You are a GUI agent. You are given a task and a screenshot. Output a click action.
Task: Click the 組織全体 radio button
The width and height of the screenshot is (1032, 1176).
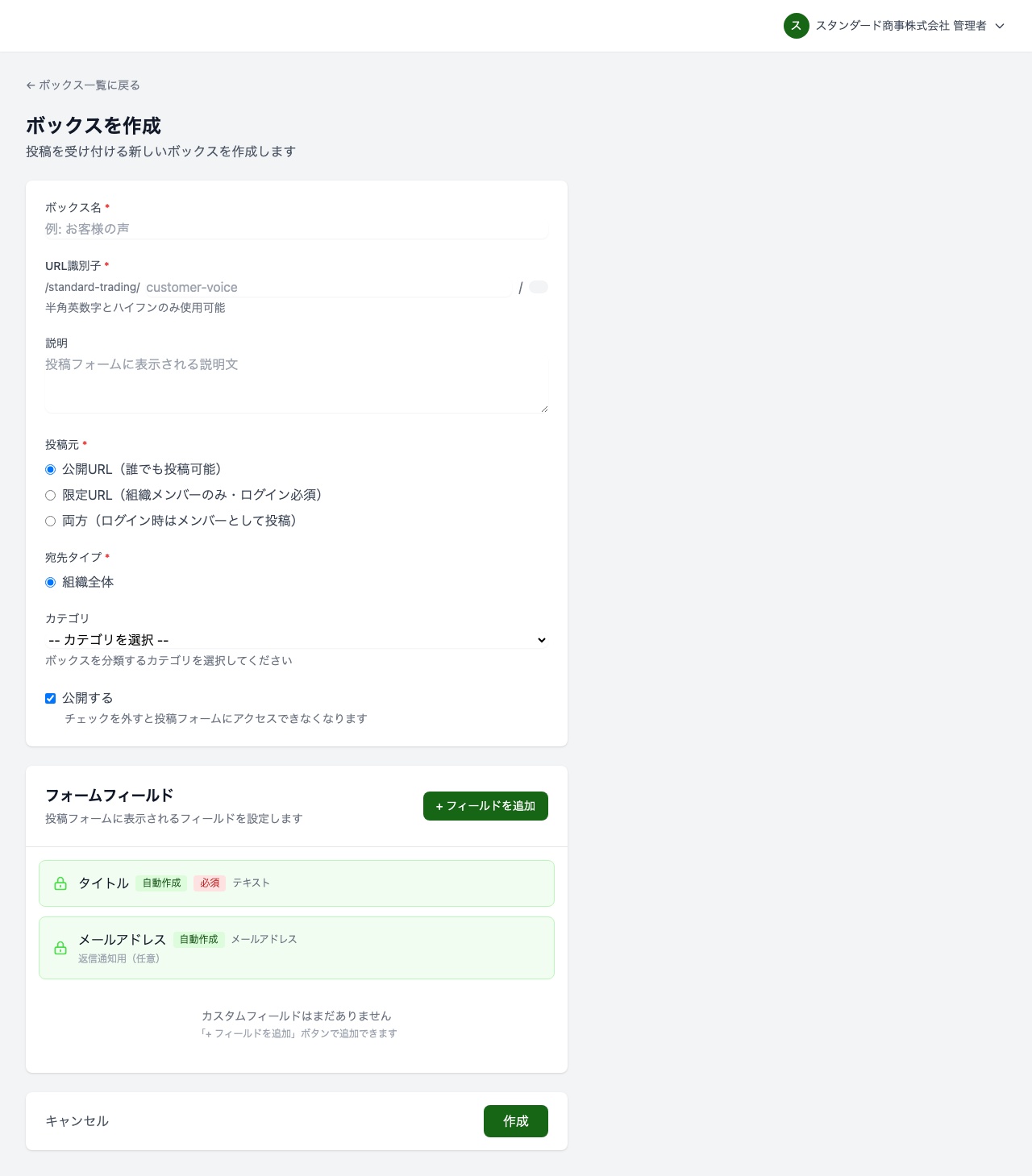click(50, 582)
